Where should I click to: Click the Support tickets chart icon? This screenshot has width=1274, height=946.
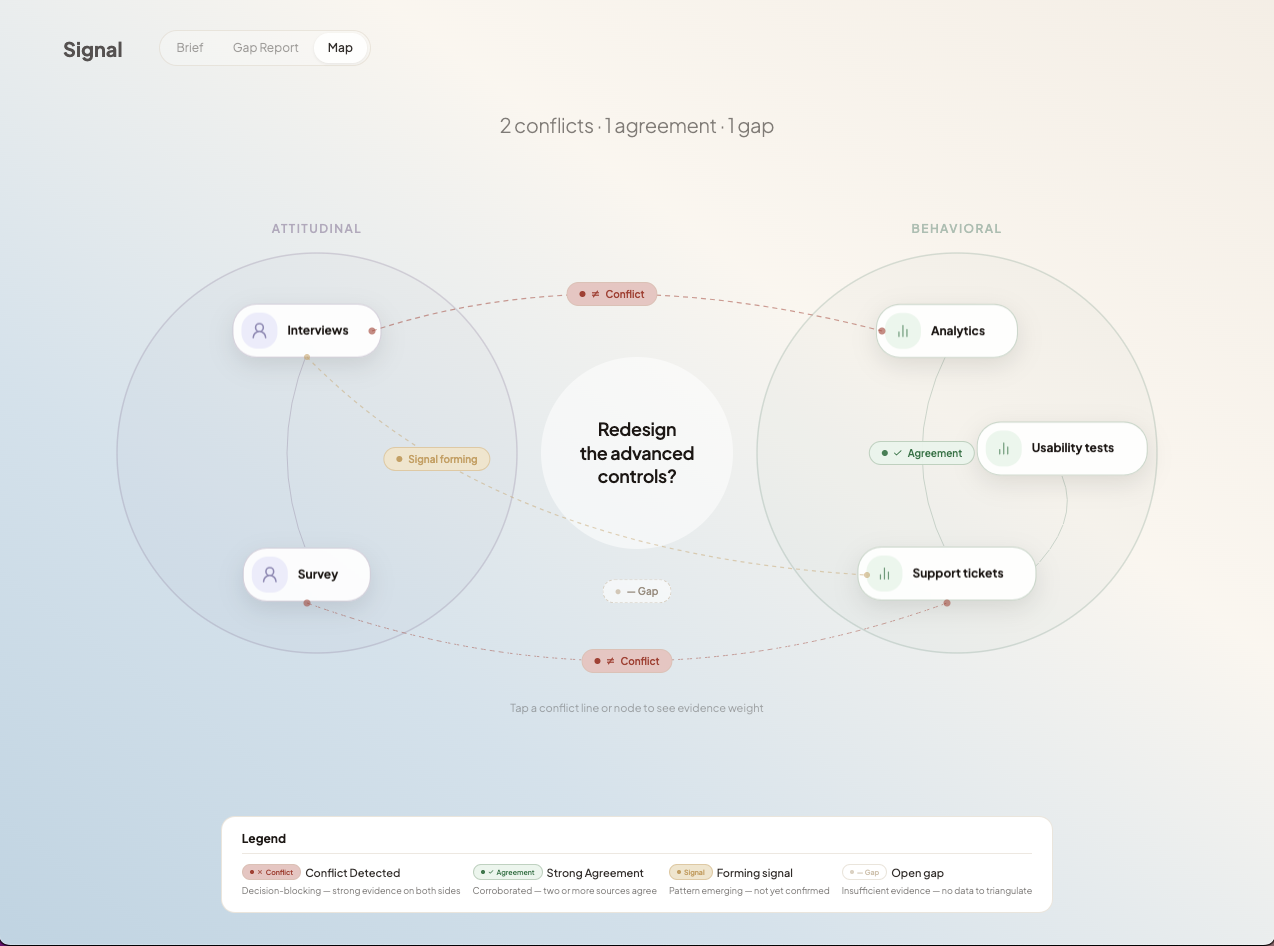click(884, 574)
